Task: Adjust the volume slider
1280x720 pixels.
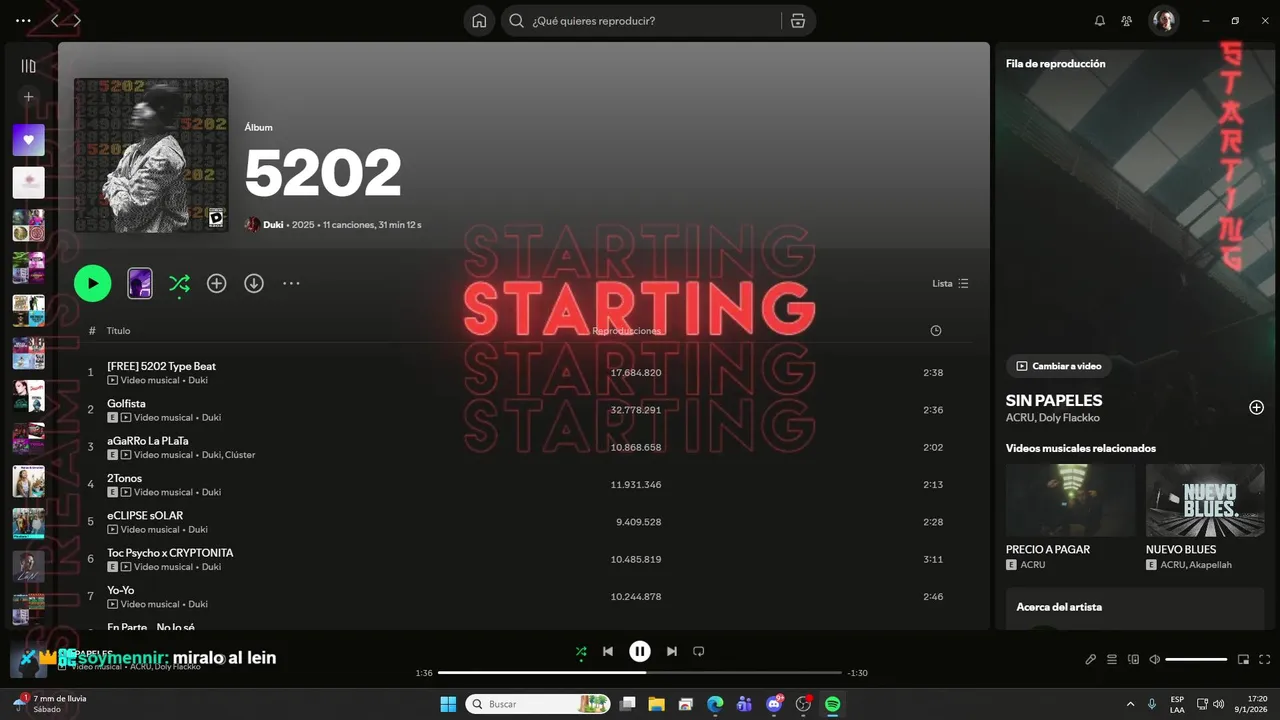Action: (x=1196, y=660)
